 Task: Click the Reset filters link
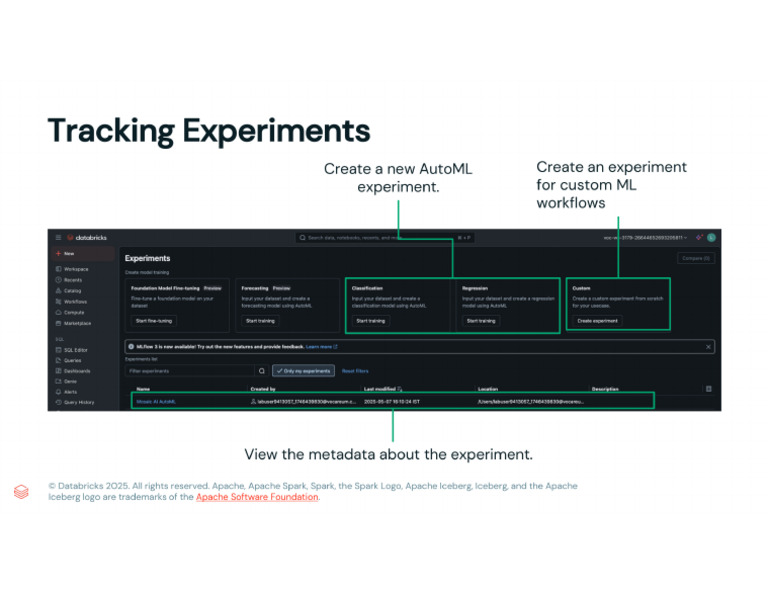(355, 371)
